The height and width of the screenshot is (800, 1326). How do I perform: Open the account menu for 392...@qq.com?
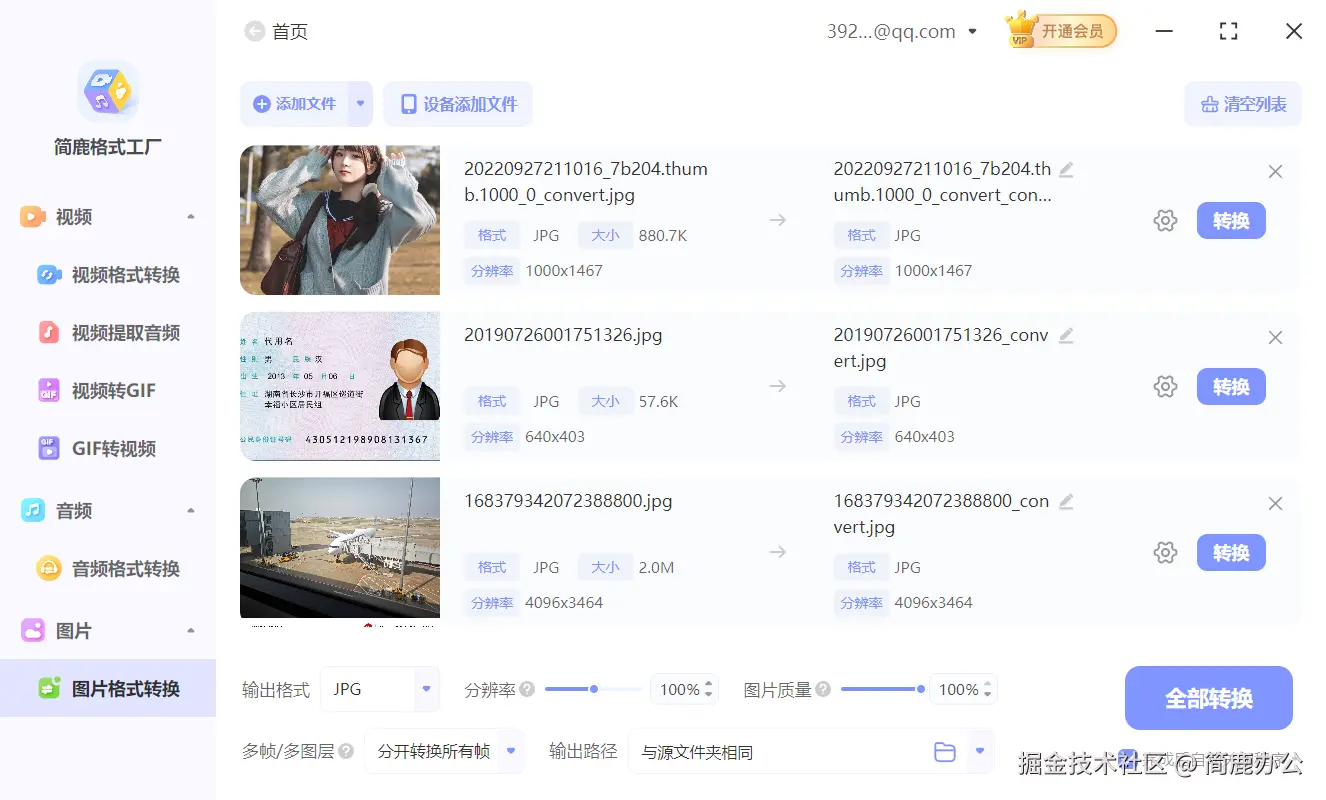tap(972, 31)
